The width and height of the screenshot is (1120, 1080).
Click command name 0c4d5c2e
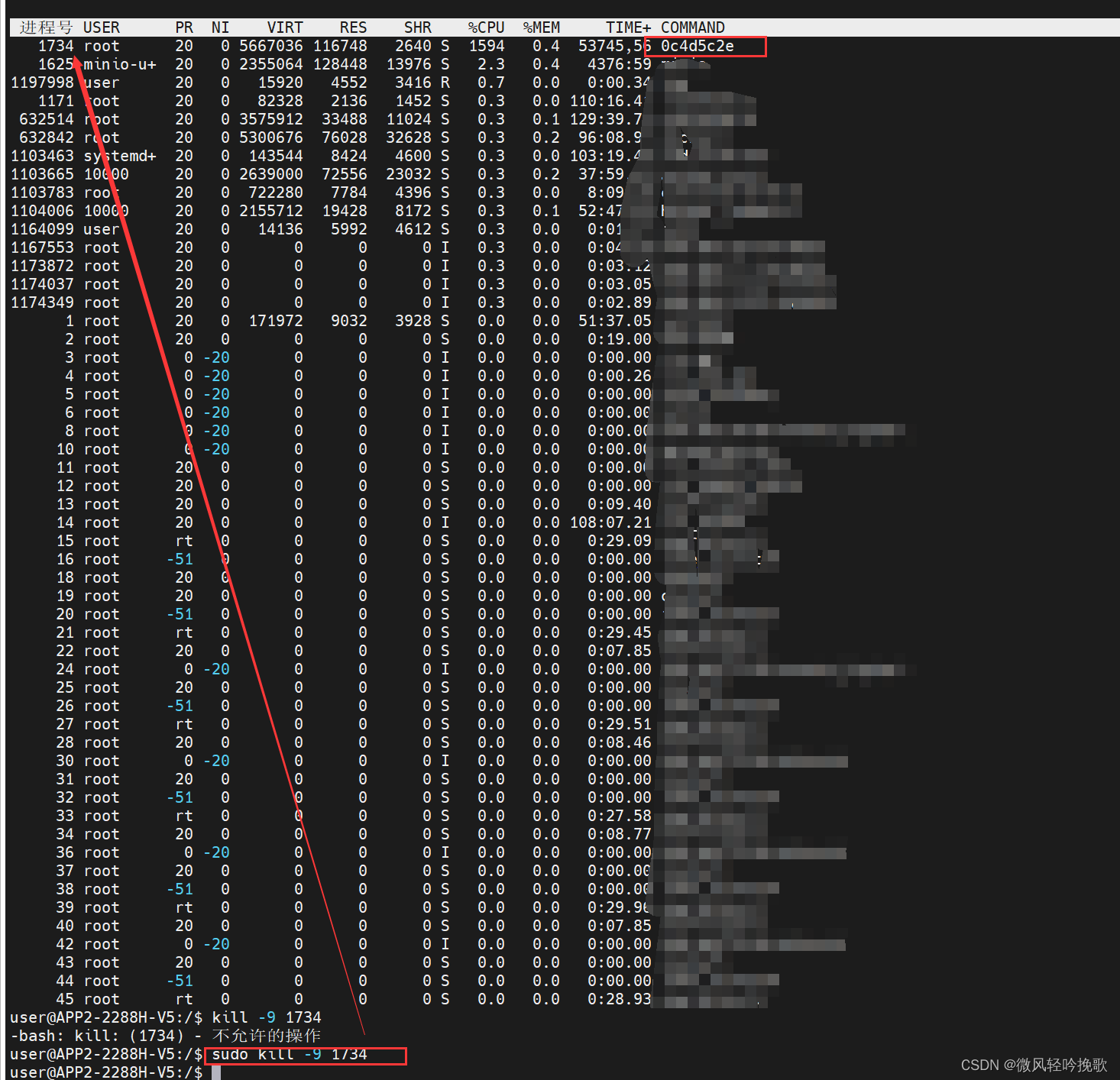pyautogui.click(x=698, y=46)
